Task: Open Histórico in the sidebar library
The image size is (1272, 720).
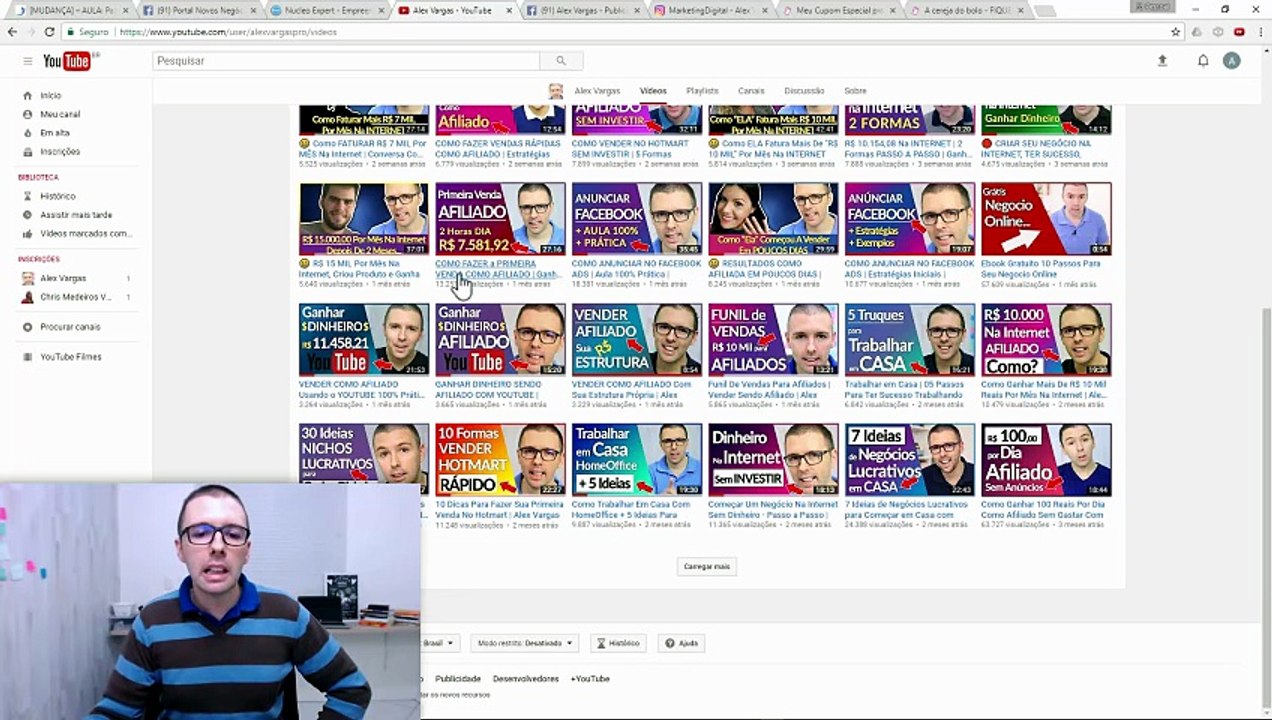Action: tap(58, 196)
